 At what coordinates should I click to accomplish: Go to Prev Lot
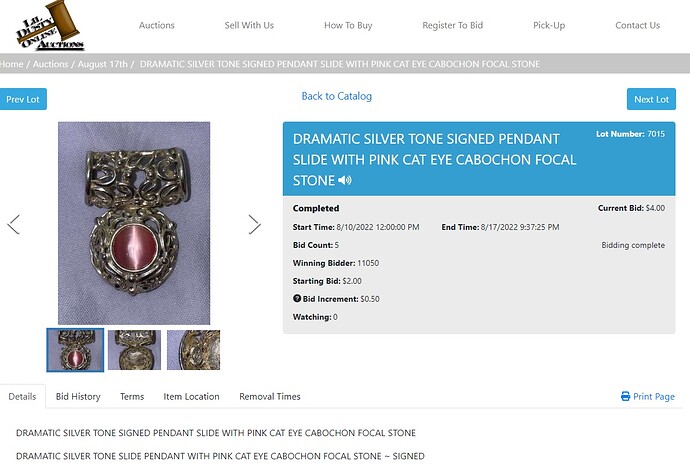coord(23,99)
